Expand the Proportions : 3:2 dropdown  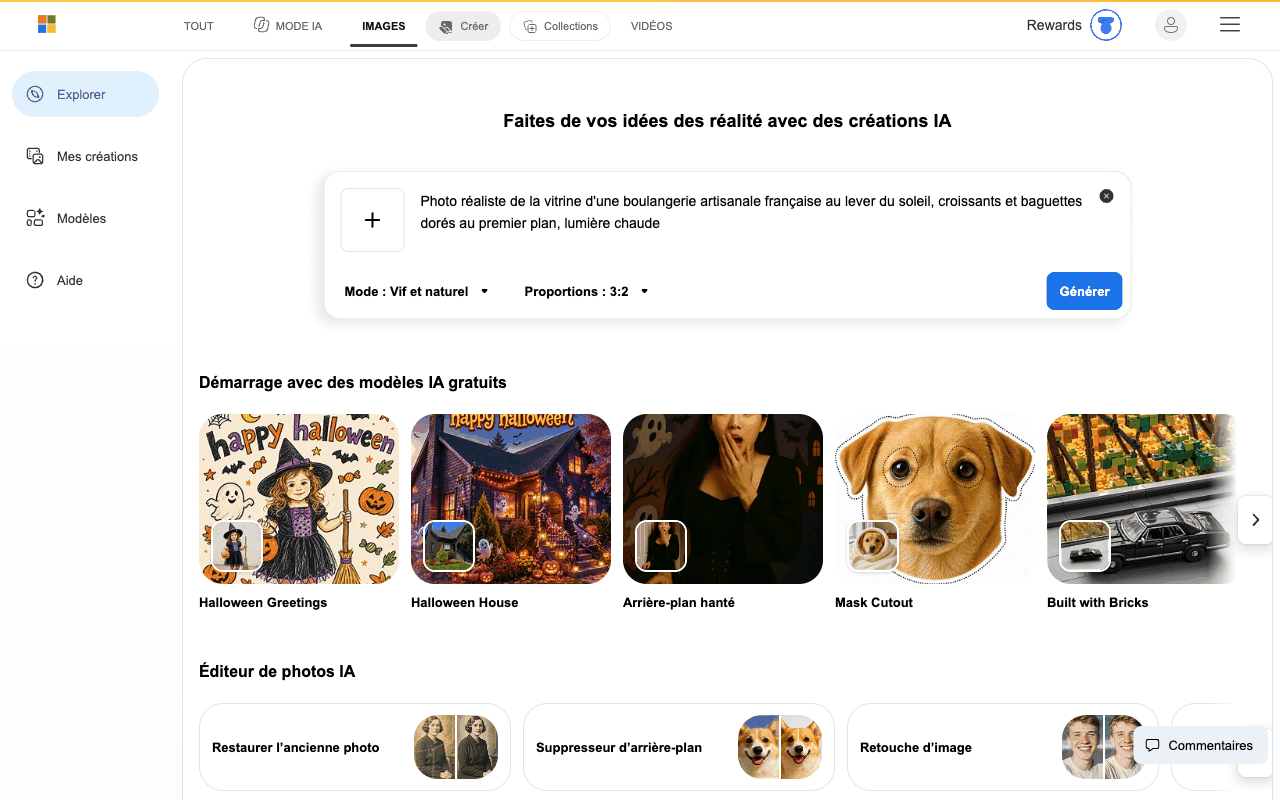(x=586, y=291)
